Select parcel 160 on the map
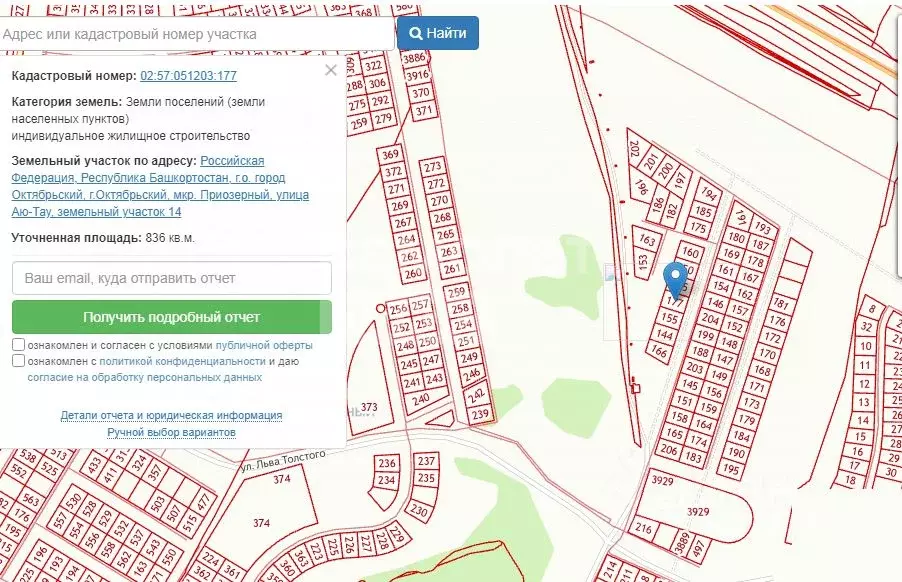This screenshot has width=902, height=582. (691, 252)
